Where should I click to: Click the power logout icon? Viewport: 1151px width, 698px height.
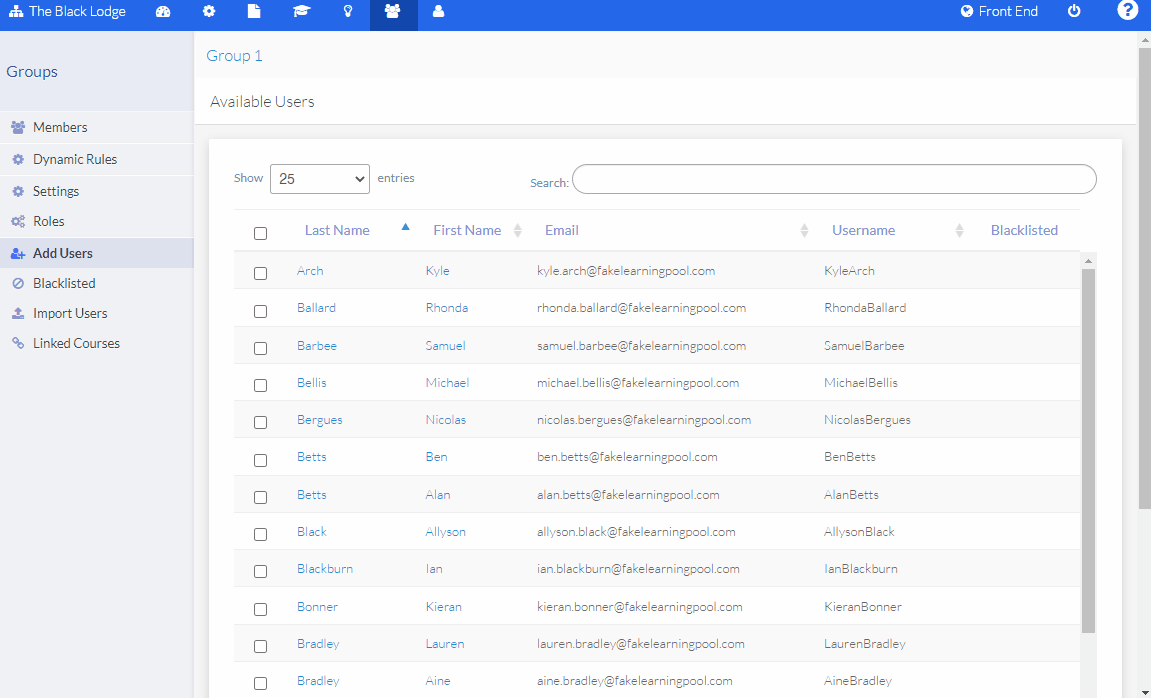1074,12
